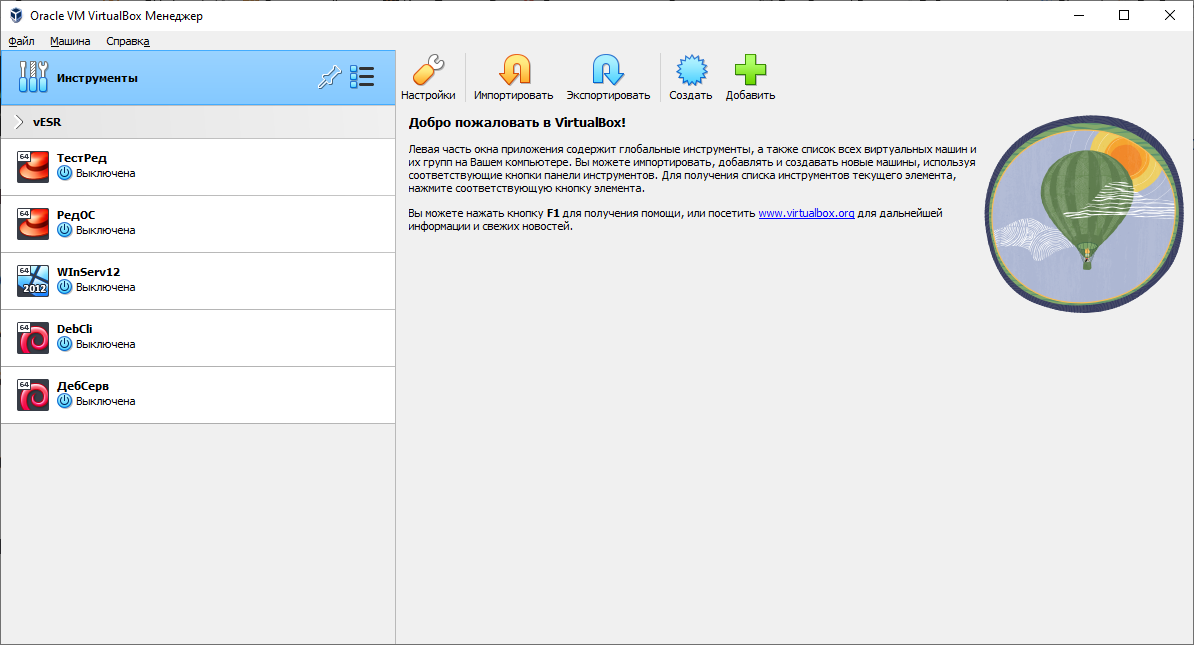1194x645 pixels.
Task: Click the РедОС red hat OS icon
Action: point(33,224)
